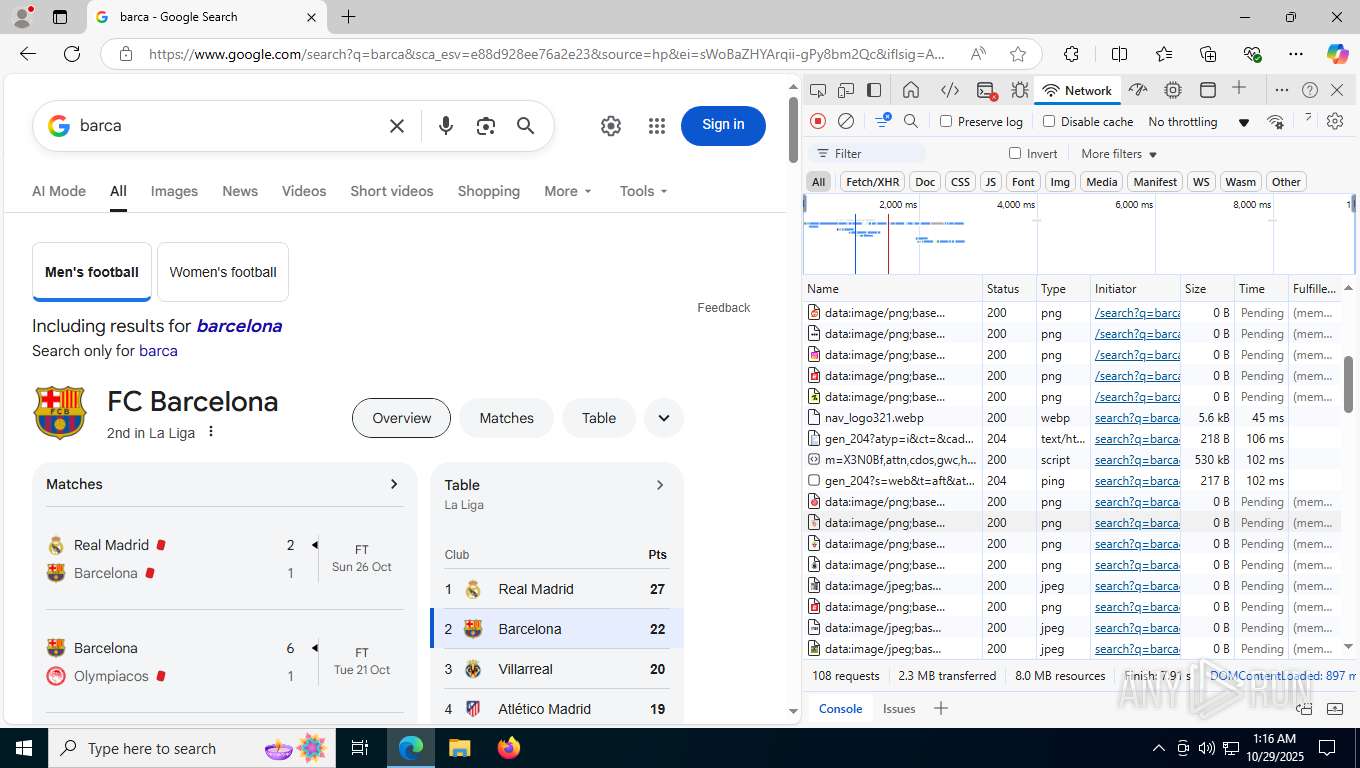Search by image with Google Lens
The height and width of the screenshot is (768, 1360).
click(486, 126)
